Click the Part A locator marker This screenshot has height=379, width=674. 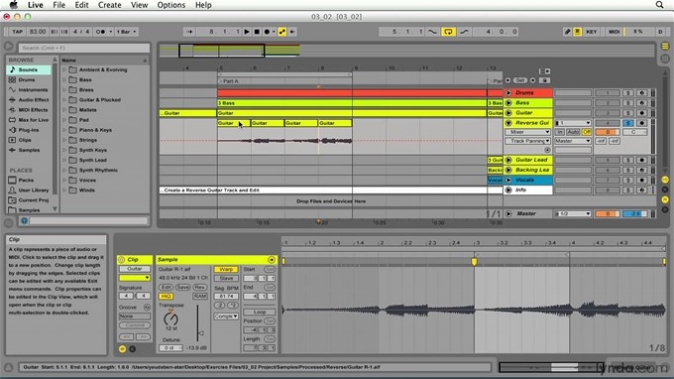[230, 81]
